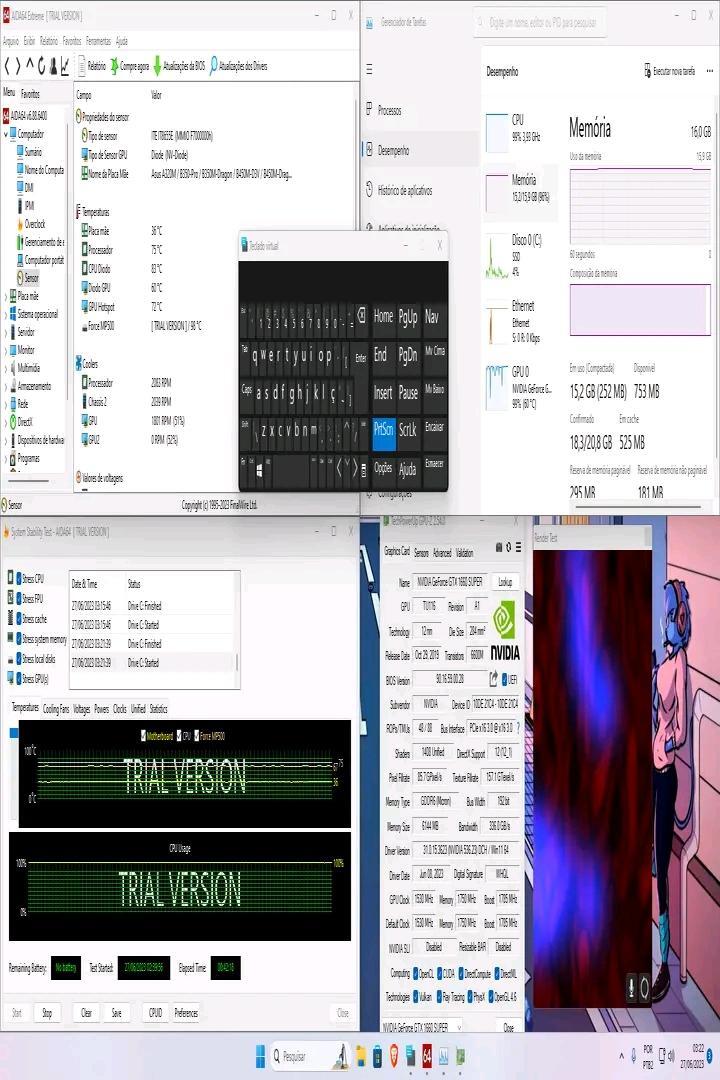The width and height of the screenshot is (720, 1080).
Task: Click GPU-Z Lookup button
Action: (505, 582)
